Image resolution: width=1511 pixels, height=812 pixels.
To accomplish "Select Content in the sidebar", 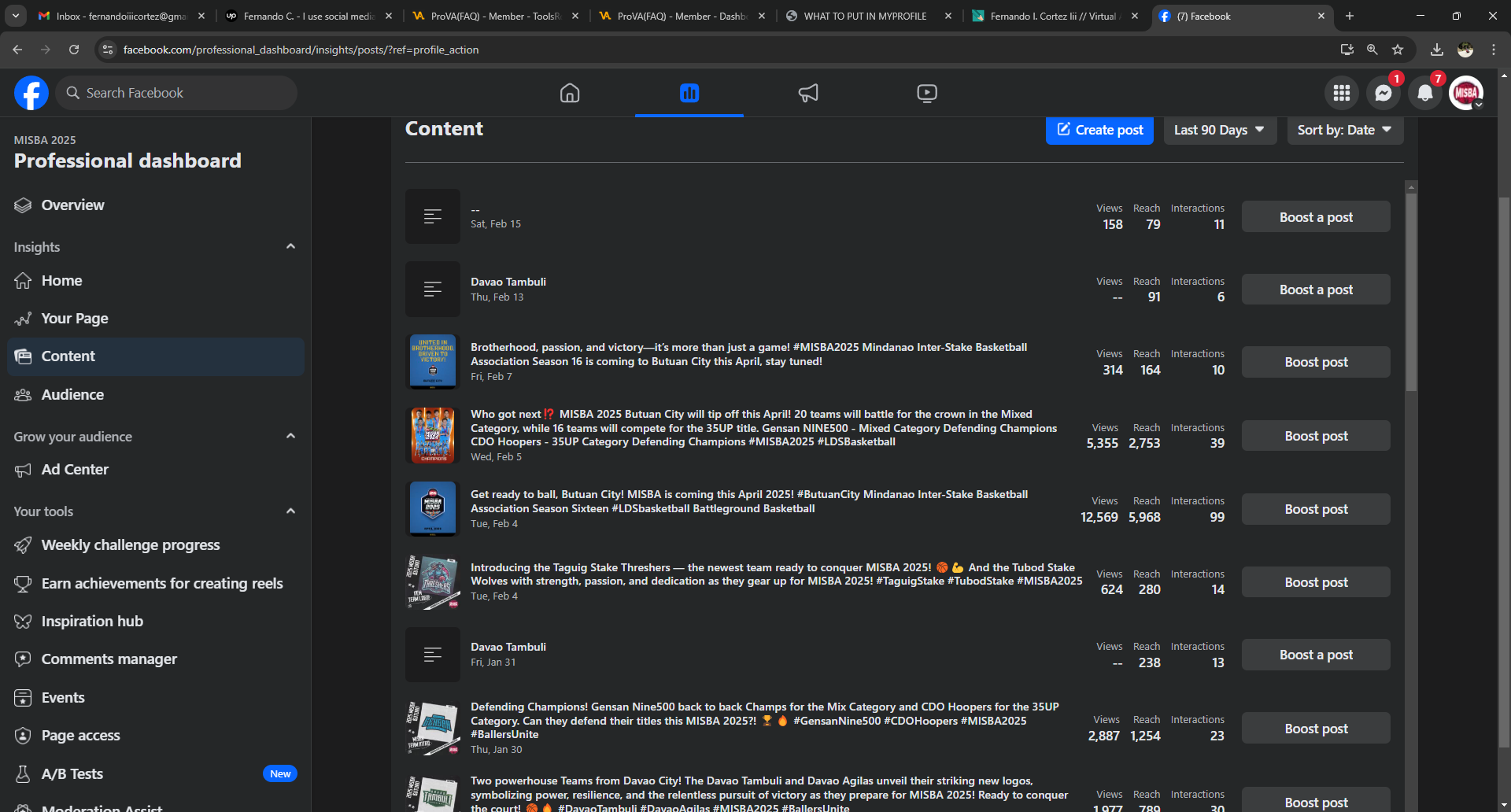I will pos(156,356).
